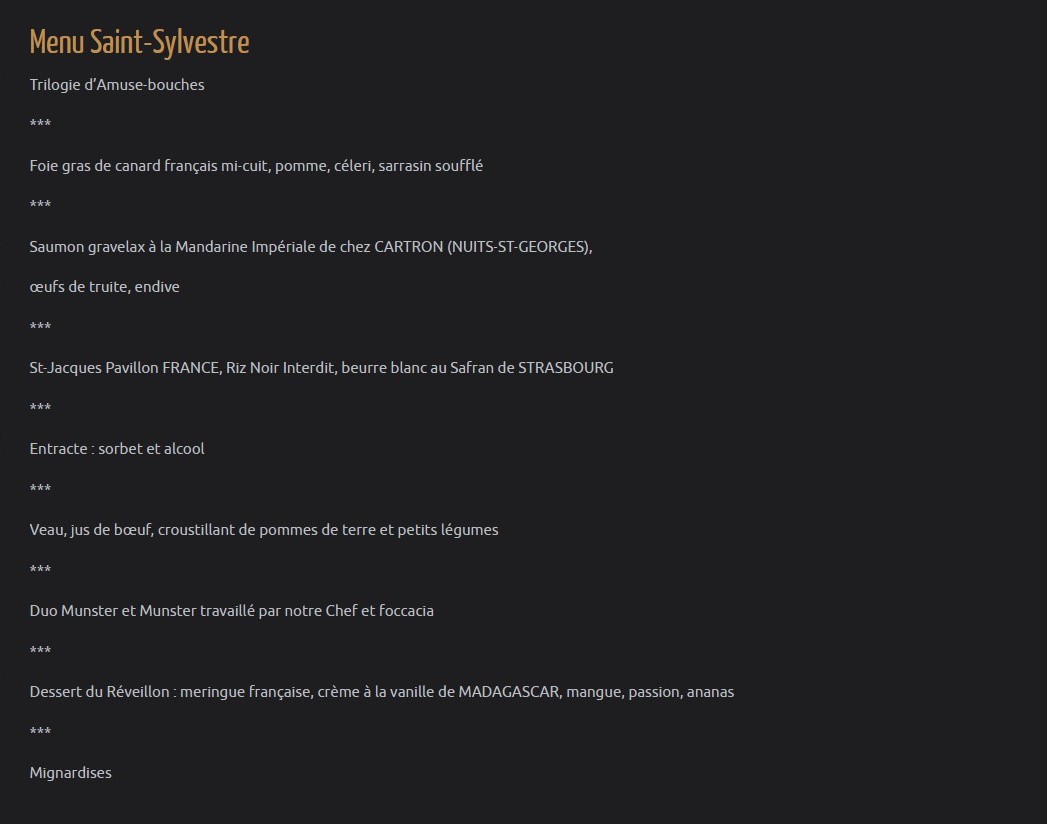The image size is (1047, 824).
Task: Click the asterisk separator above Mignardises
Action: 40,732
